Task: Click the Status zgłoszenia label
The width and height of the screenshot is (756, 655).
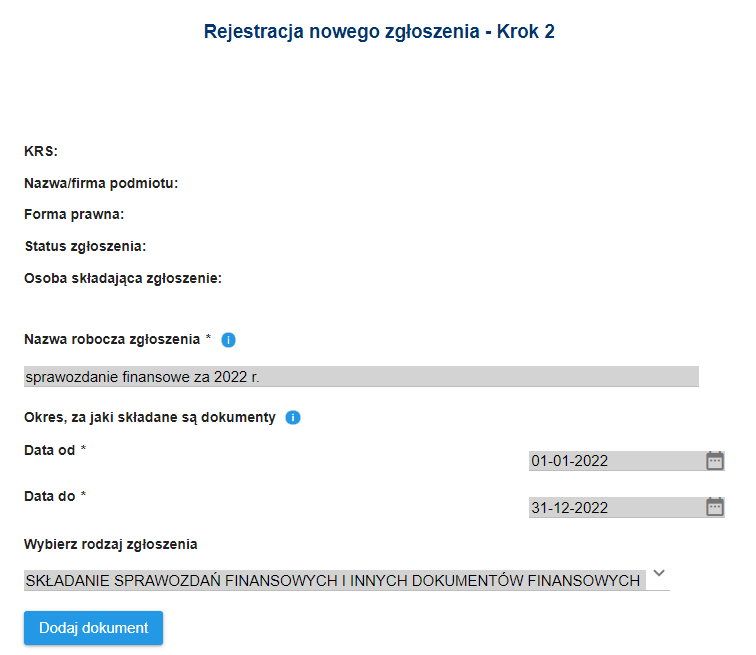Action: (x=85, y=246)
